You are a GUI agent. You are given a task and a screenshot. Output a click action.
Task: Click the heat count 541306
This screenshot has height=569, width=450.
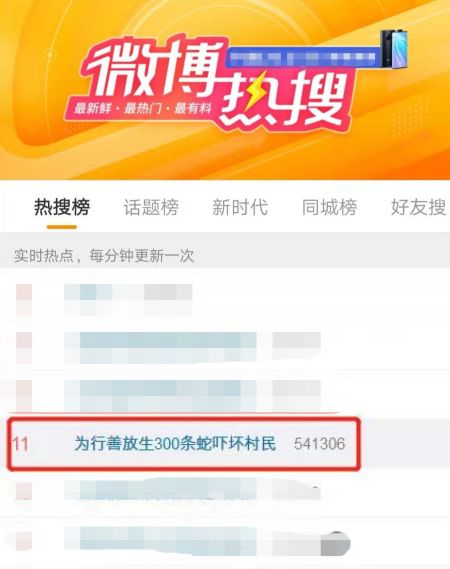(319, 444)
